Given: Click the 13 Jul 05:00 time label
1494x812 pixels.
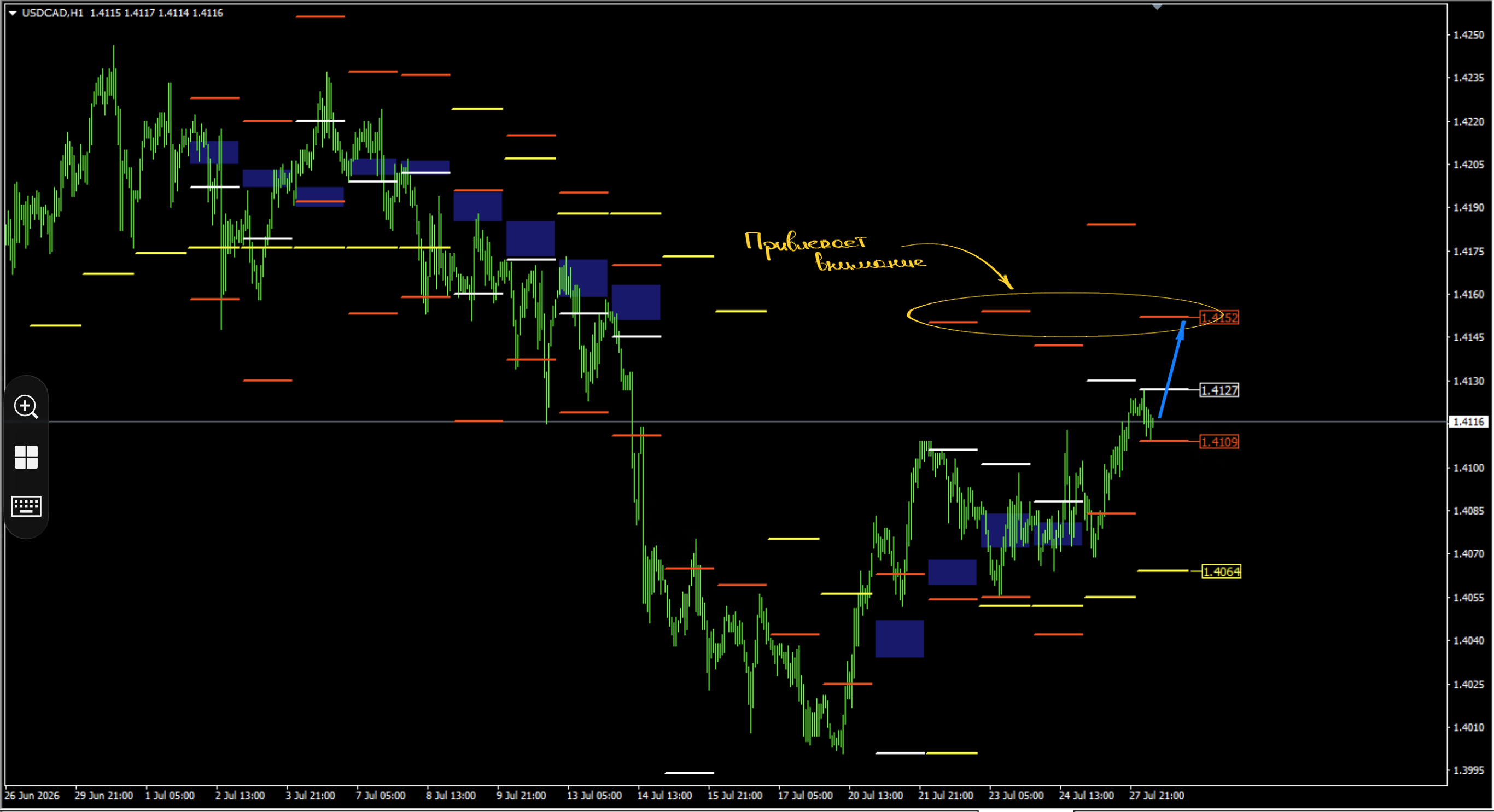Looking at the screenshot, I should click(x=594, y=795).
